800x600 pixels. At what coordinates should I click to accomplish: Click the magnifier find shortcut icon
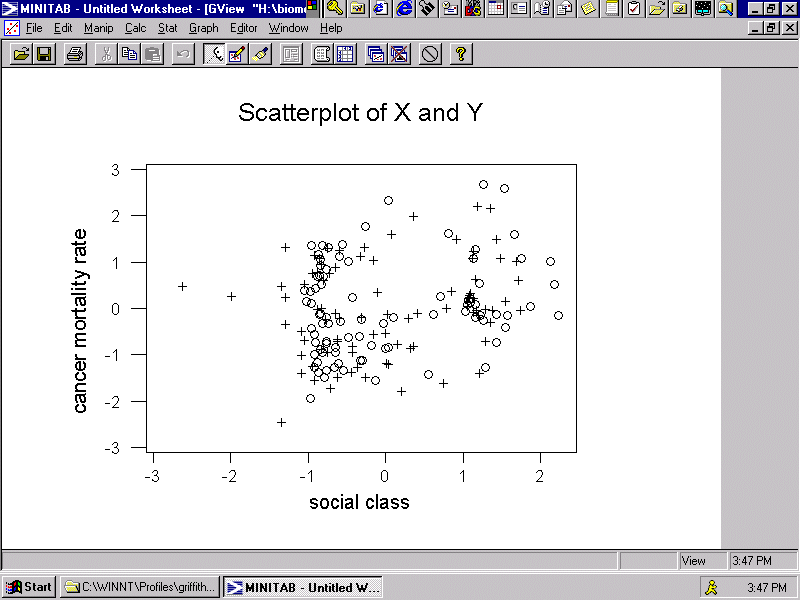726,8
